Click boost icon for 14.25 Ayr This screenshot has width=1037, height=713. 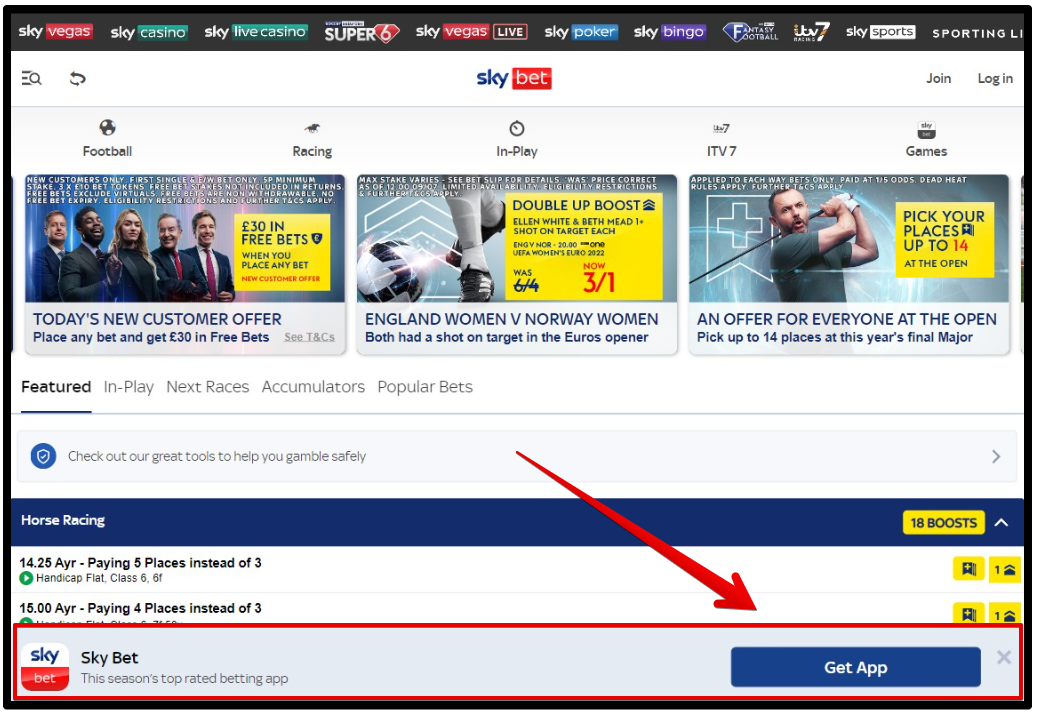pyautogui.click(x=1004, y=569)
